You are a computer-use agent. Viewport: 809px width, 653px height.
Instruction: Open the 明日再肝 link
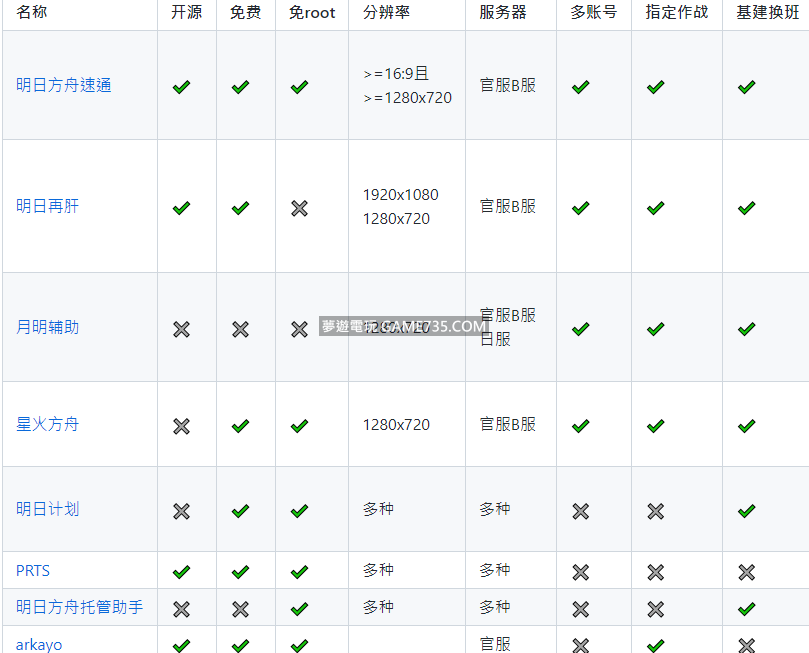[47, 207]
